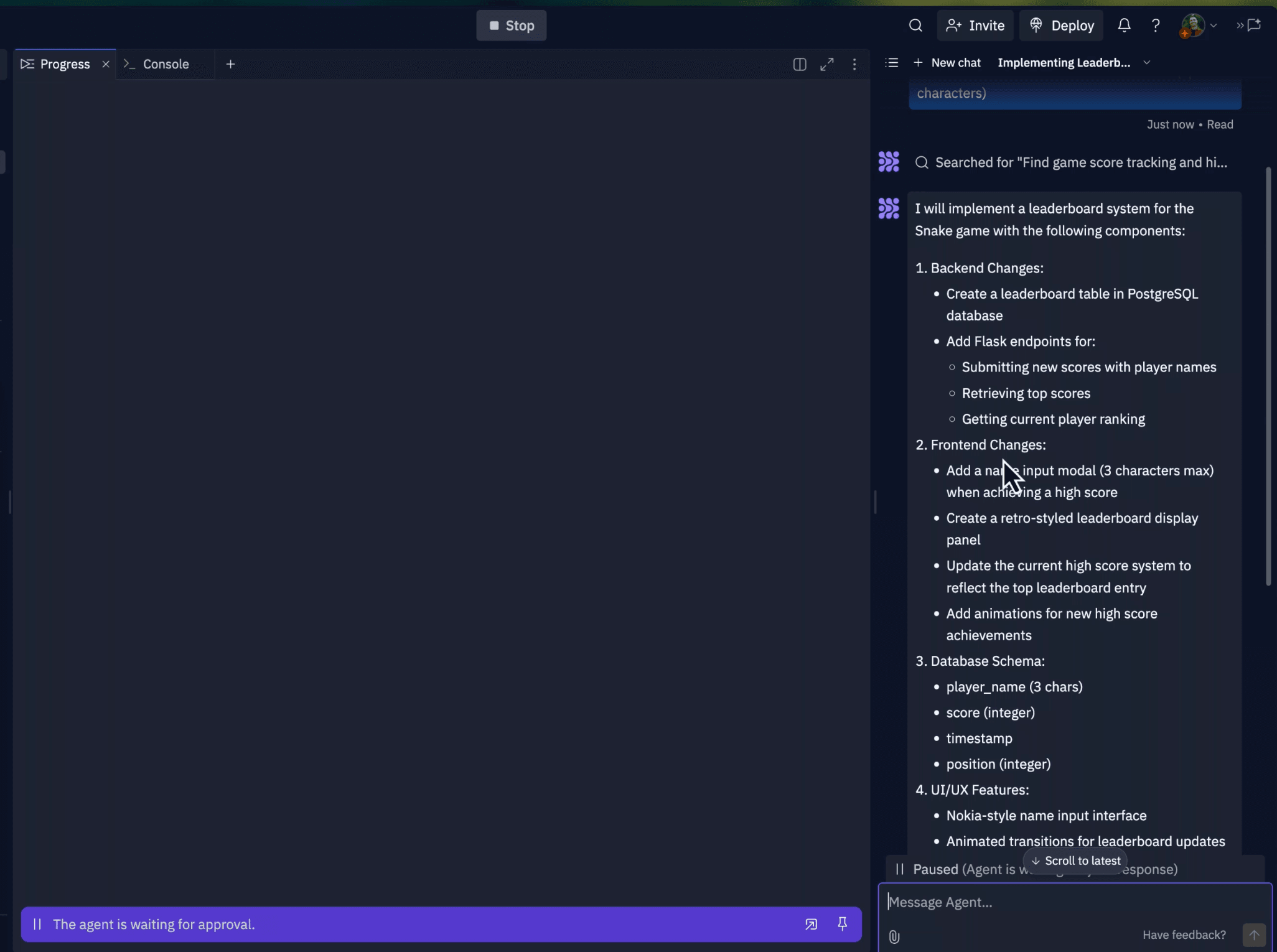Pin the agent approval banner

842,923
